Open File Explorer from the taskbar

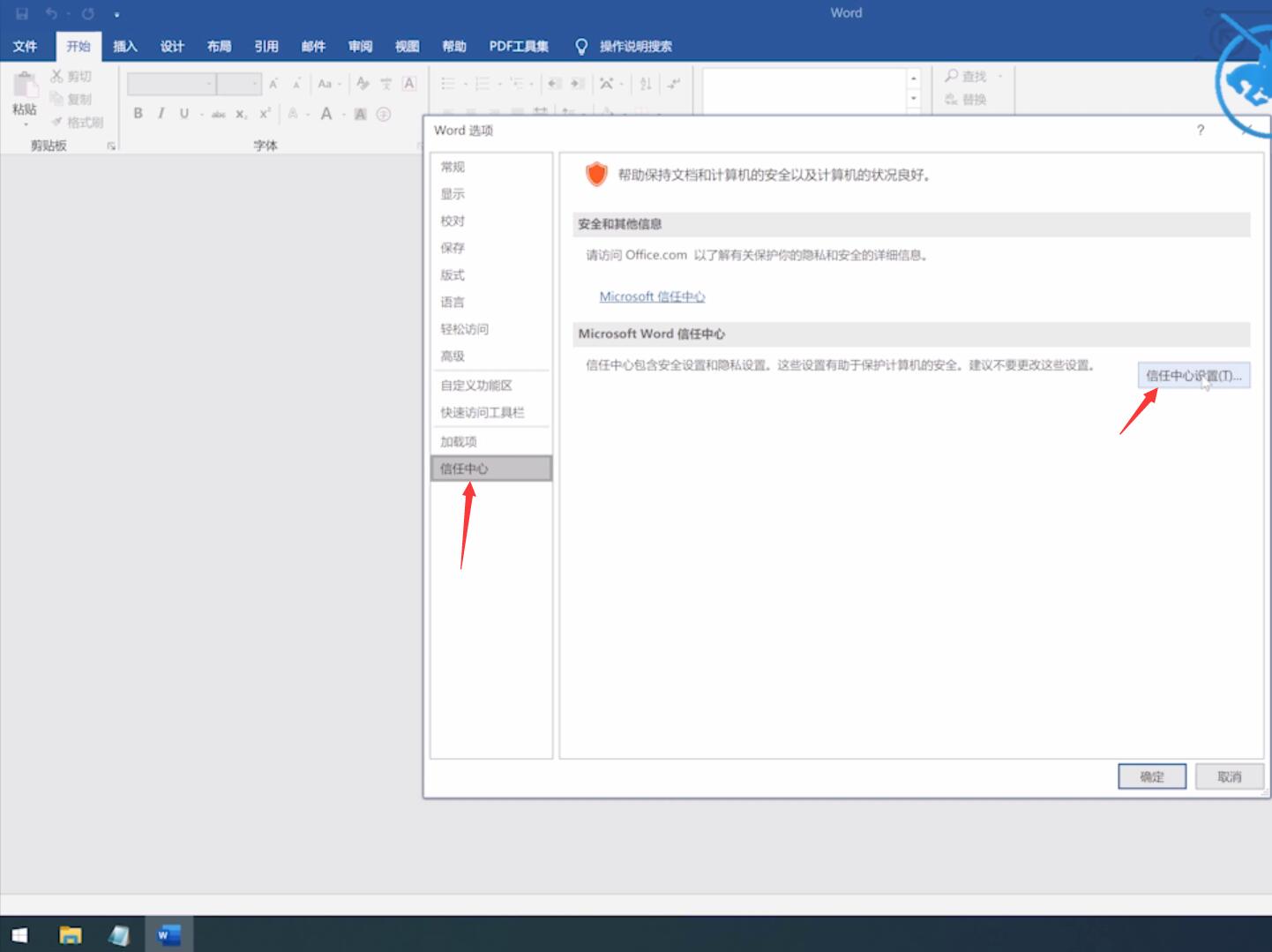[x=70, y=934]
